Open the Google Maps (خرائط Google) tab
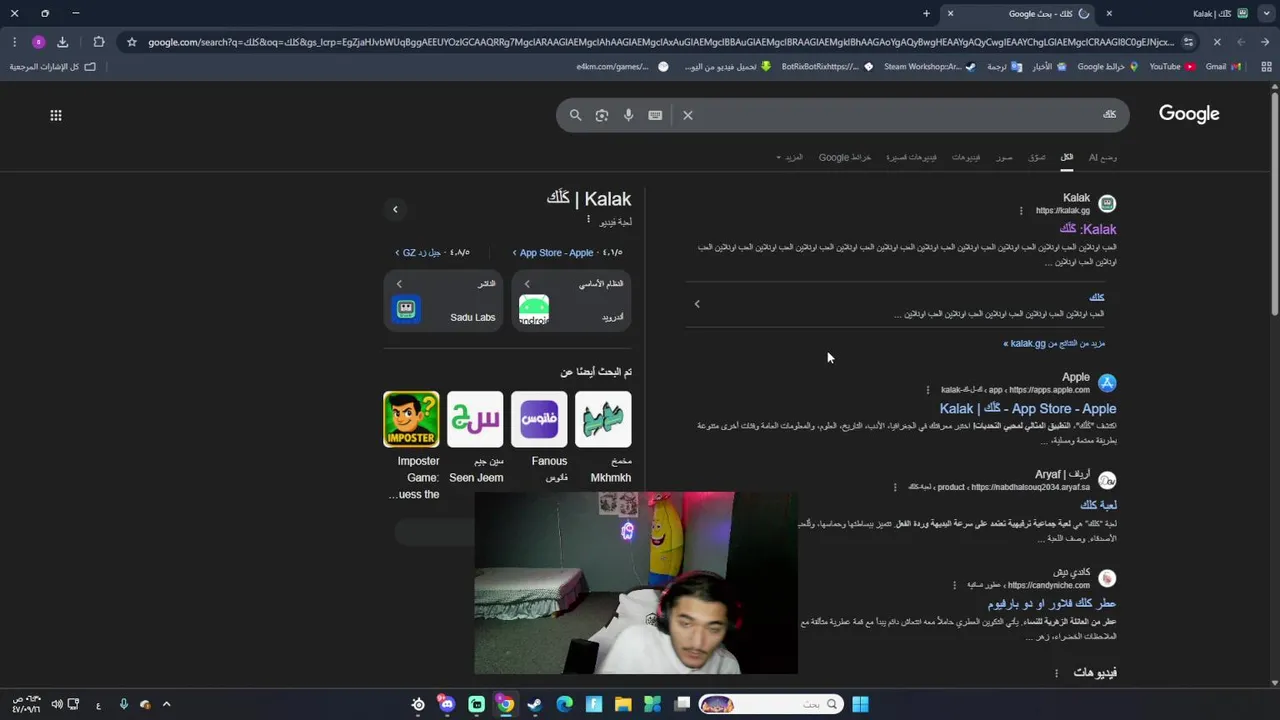The width and height of the screenshot is (1280, 720). (845, 157)
